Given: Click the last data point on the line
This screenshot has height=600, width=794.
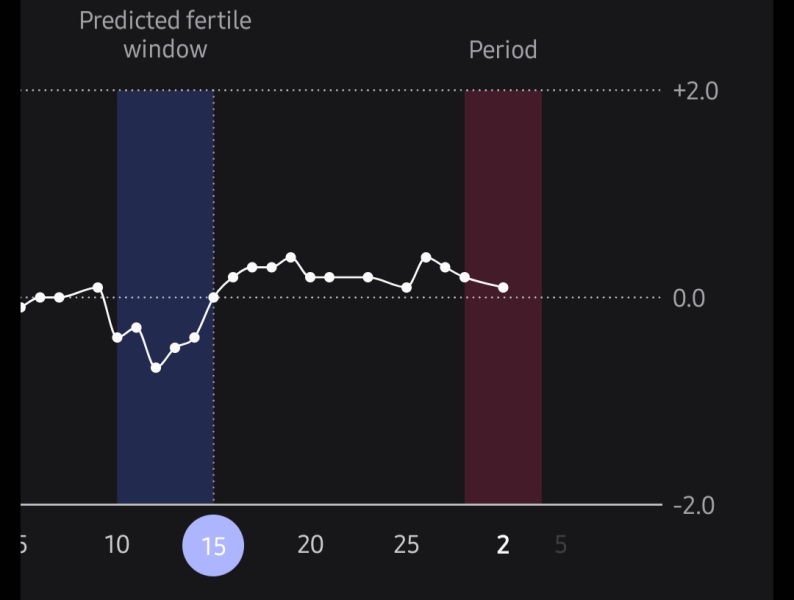Looking at the screenshot, I should [x=503, y=288].
